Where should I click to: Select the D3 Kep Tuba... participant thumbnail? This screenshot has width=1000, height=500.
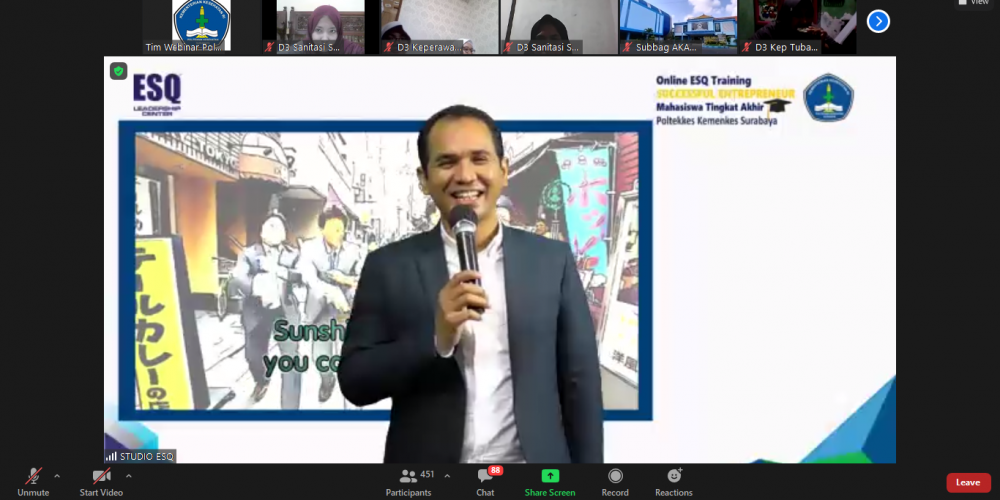pyautogui.click(x=796, y=26)
